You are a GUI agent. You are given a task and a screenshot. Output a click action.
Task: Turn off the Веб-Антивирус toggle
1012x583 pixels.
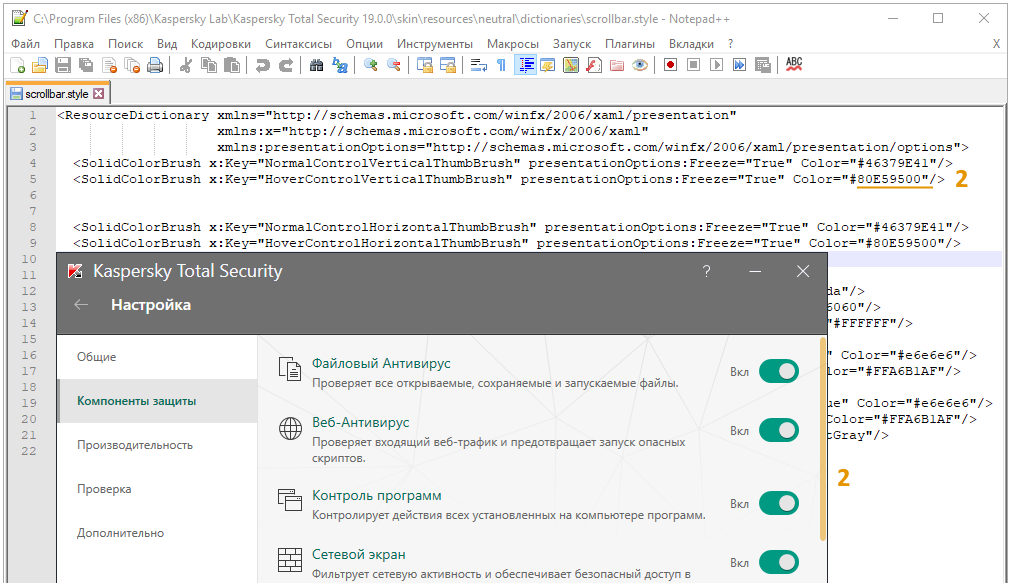[779, 430]
